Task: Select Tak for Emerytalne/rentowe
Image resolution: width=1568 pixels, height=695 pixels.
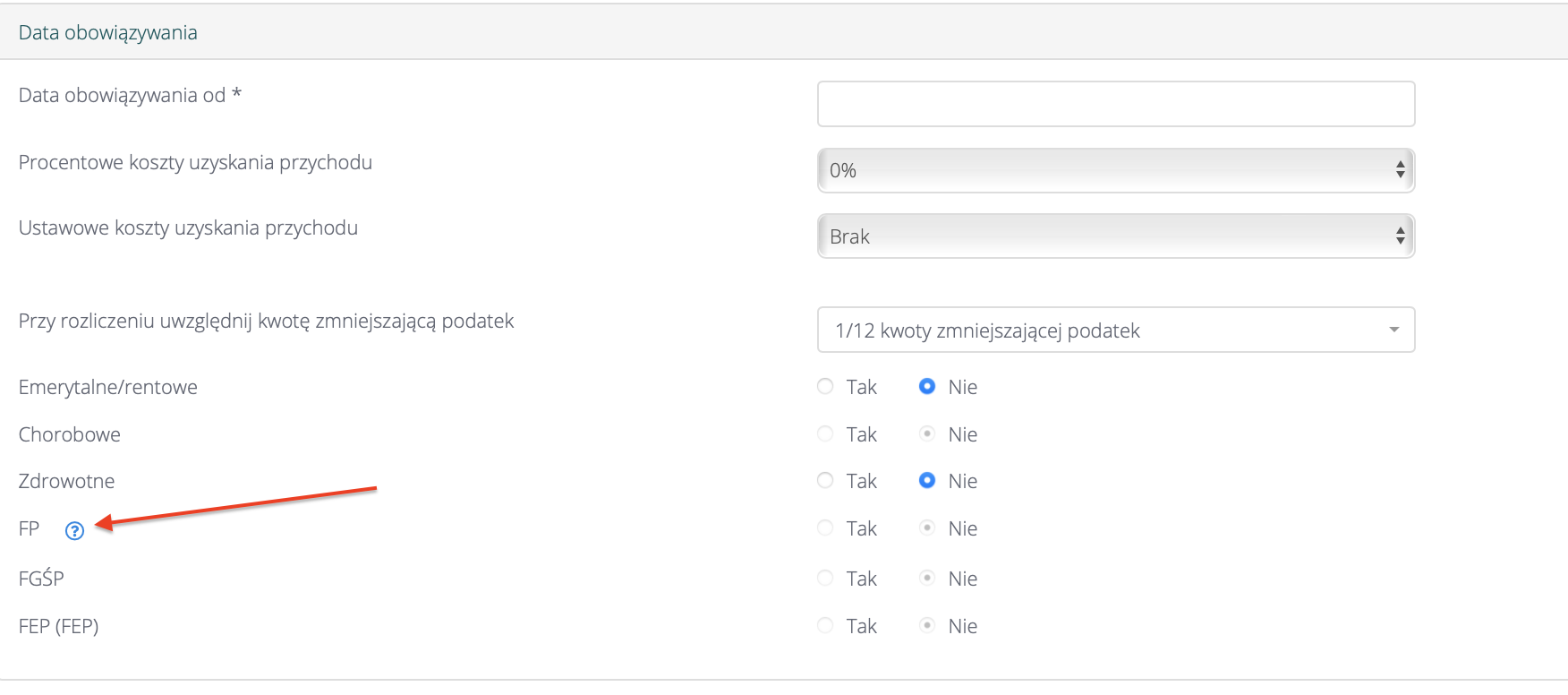Action: (x=825, y=386)
